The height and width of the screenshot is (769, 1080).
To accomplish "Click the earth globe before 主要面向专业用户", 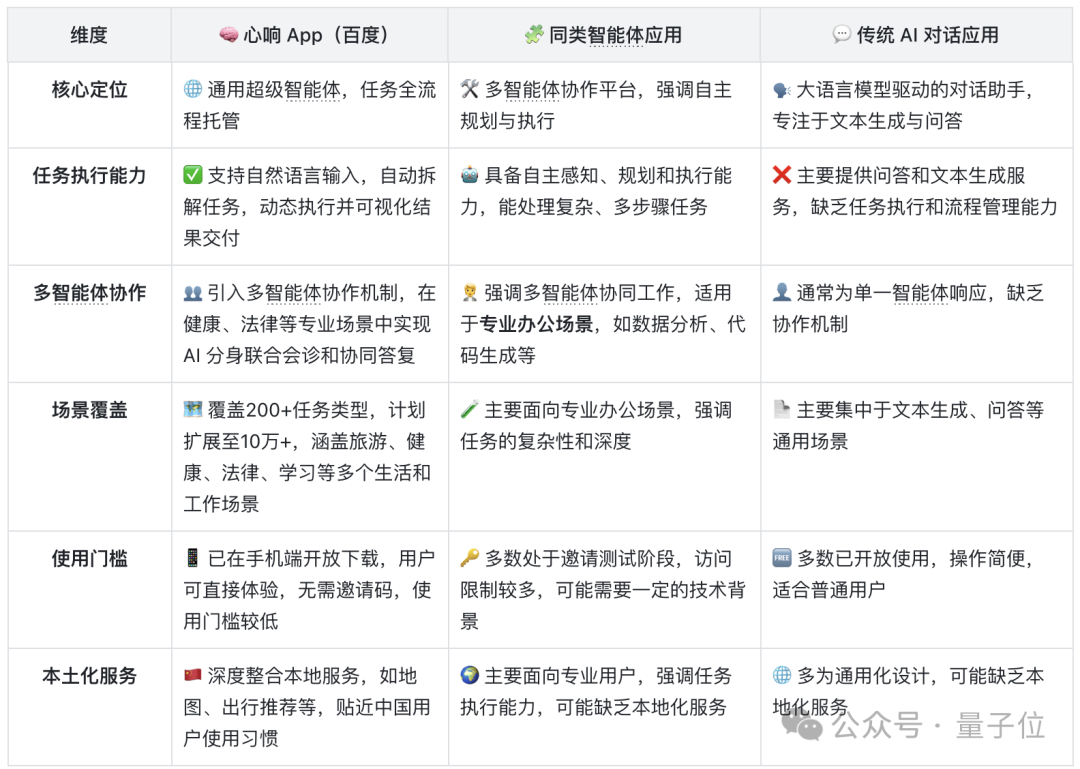I will [470, 675].
